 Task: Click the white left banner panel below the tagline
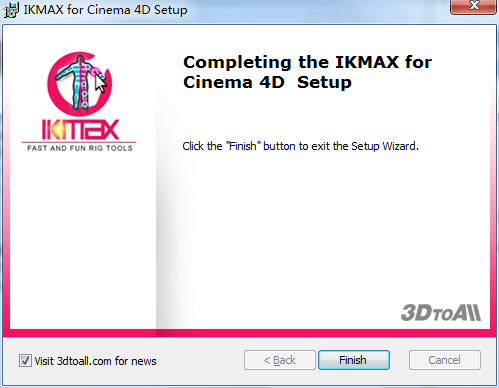(83, 240)
